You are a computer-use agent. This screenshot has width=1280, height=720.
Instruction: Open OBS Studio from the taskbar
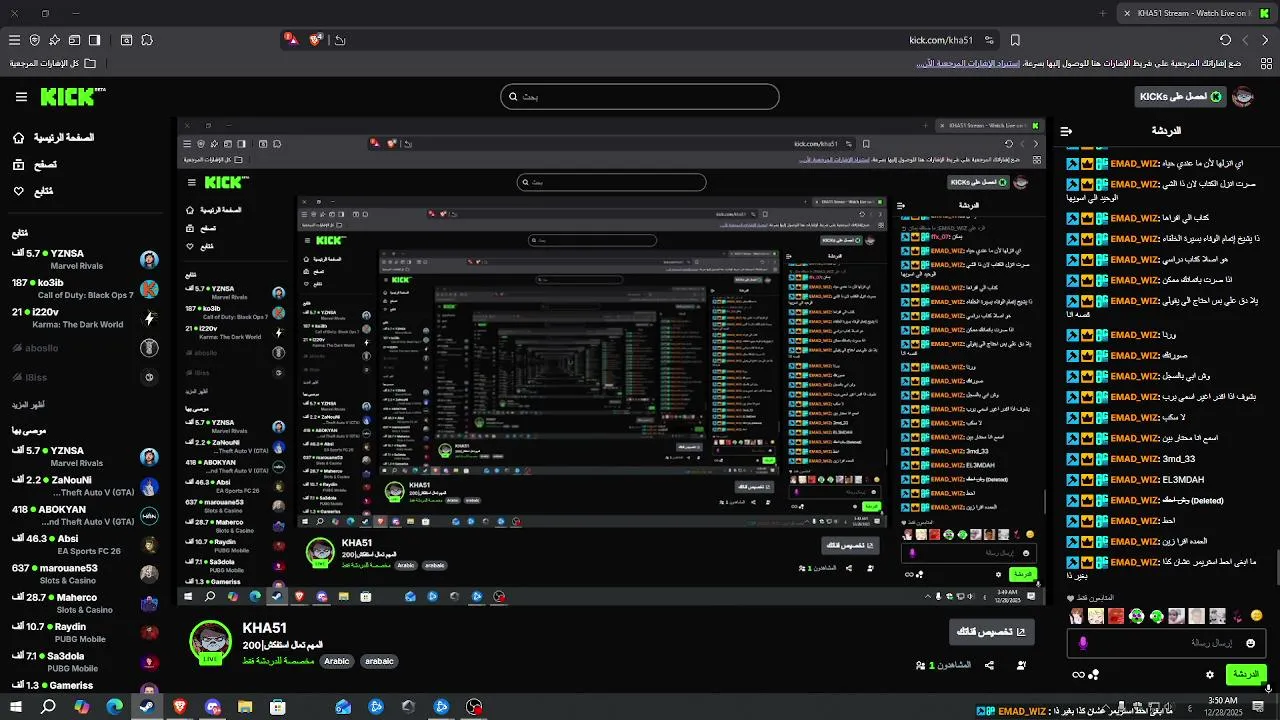tap(474, 707)
